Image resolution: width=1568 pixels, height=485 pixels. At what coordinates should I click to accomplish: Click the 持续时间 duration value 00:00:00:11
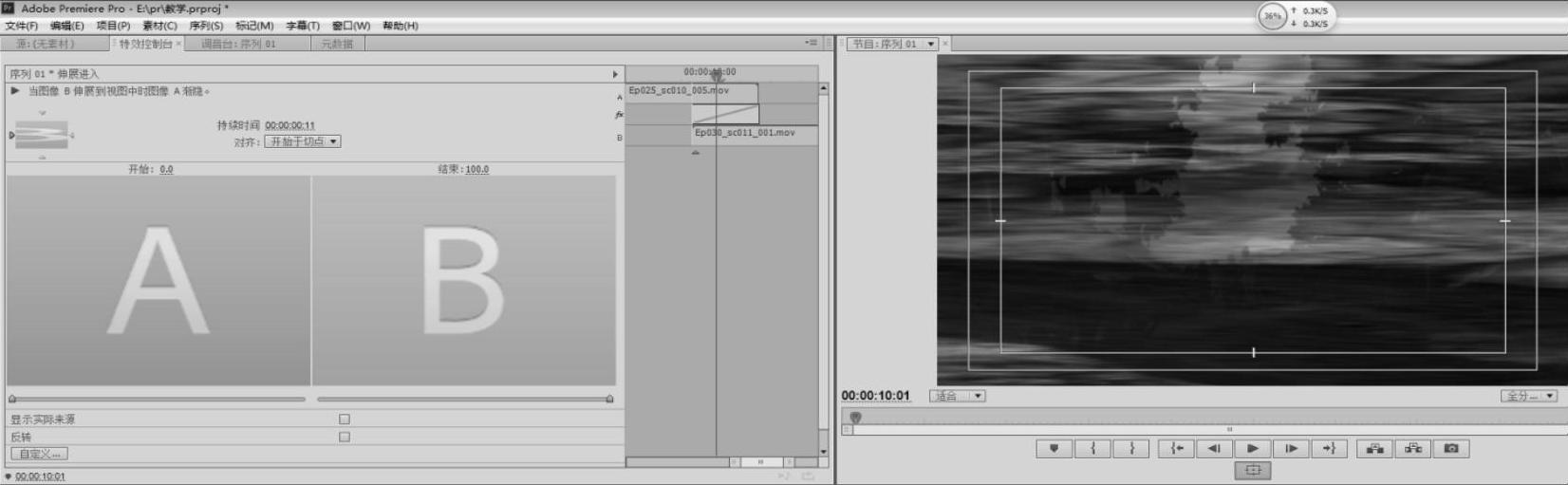pyautogui.click(x=289, y=125)
